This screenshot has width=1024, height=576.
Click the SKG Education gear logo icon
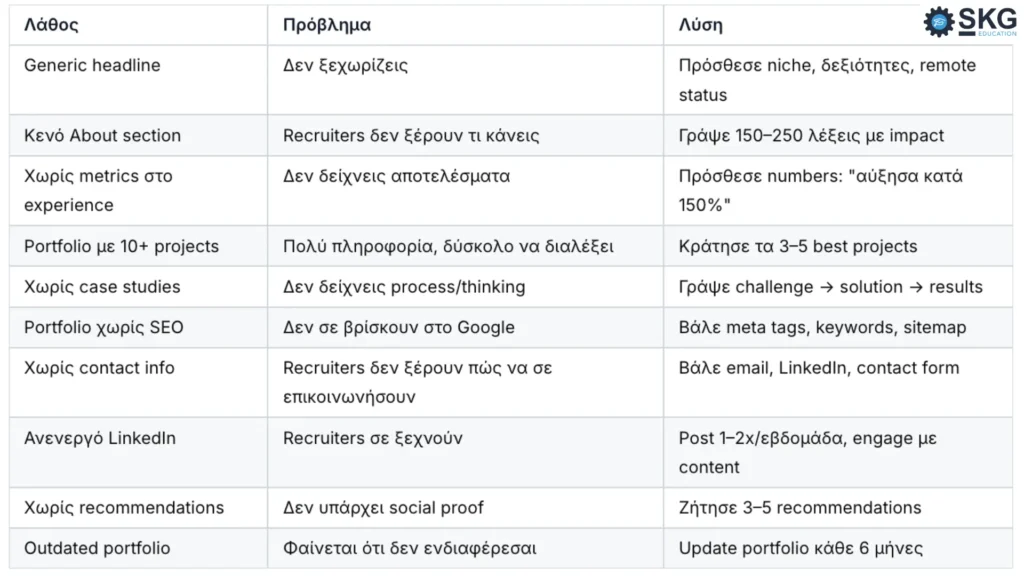(939, 22)
